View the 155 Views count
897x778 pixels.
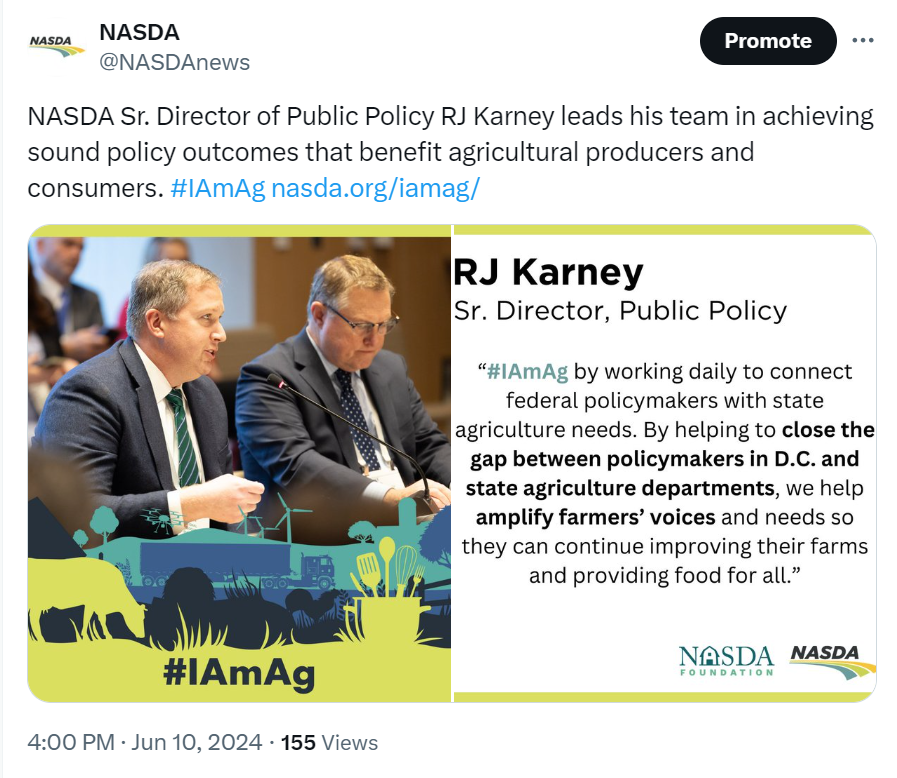(329, 742)
